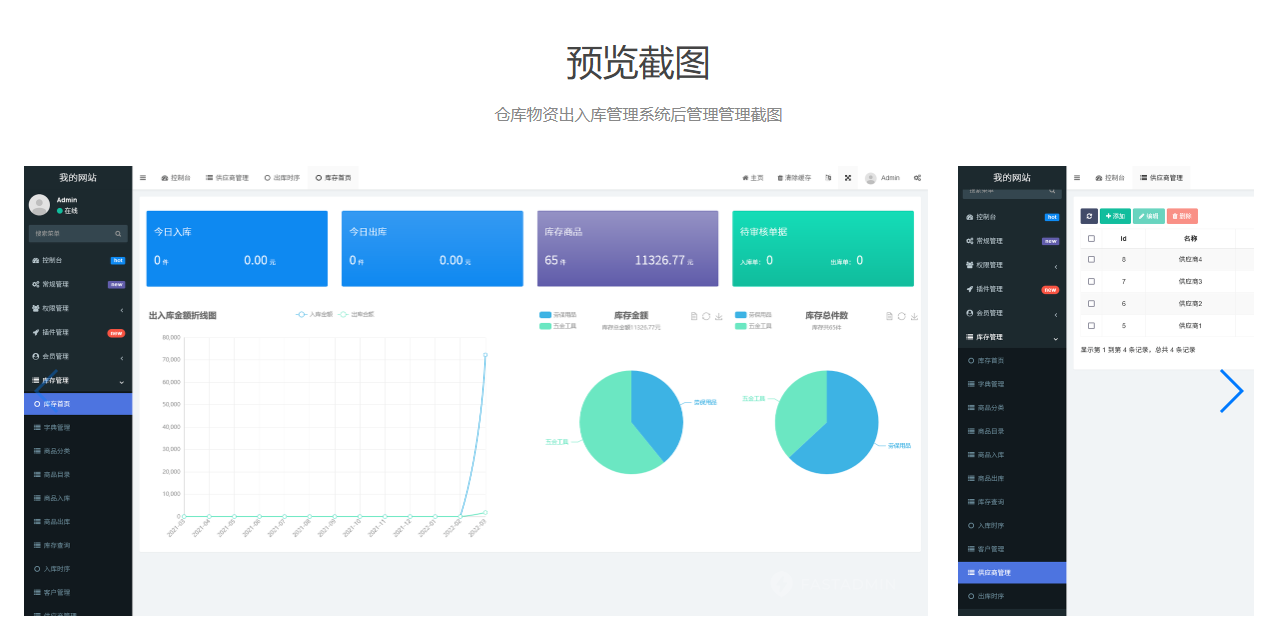The height and width of the screenshot is (632, 1285).
Task: Toggle the 入库金额 legend in line chart
Action: pyautogui.click(x=312, y=314)
